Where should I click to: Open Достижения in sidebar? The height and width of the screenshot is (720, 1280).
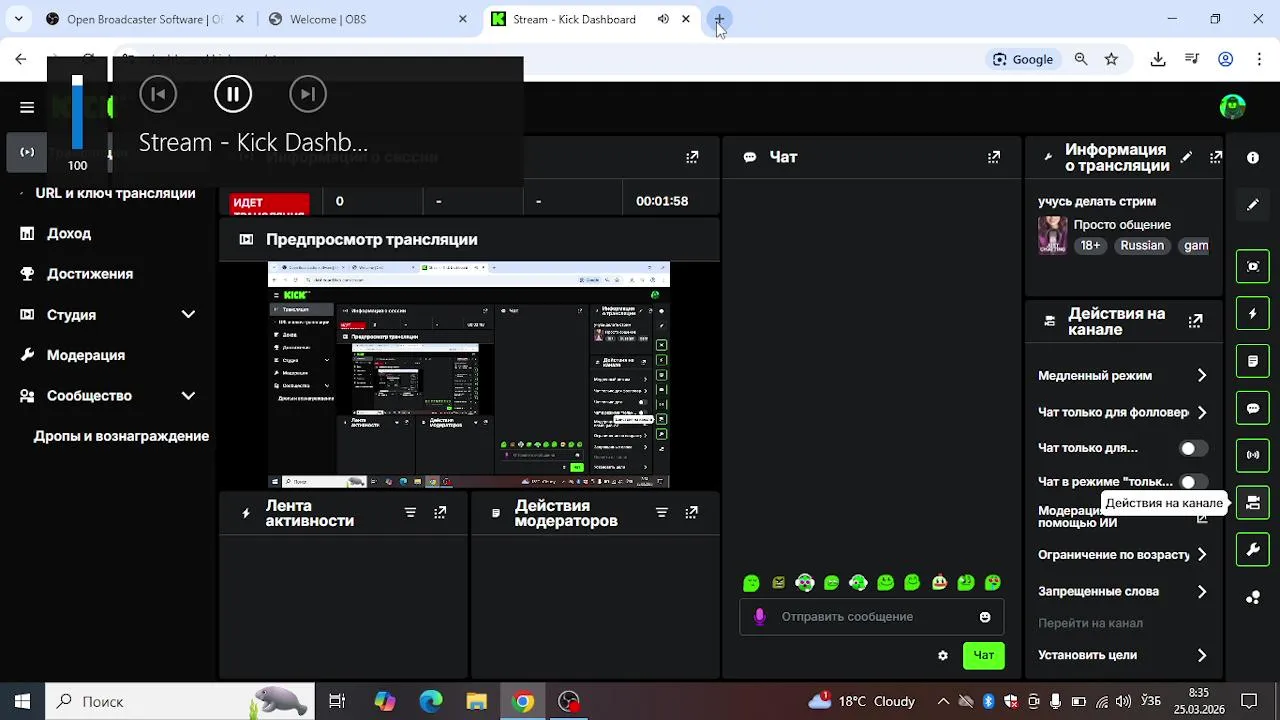pyautogui.click(x=90, y=274)
